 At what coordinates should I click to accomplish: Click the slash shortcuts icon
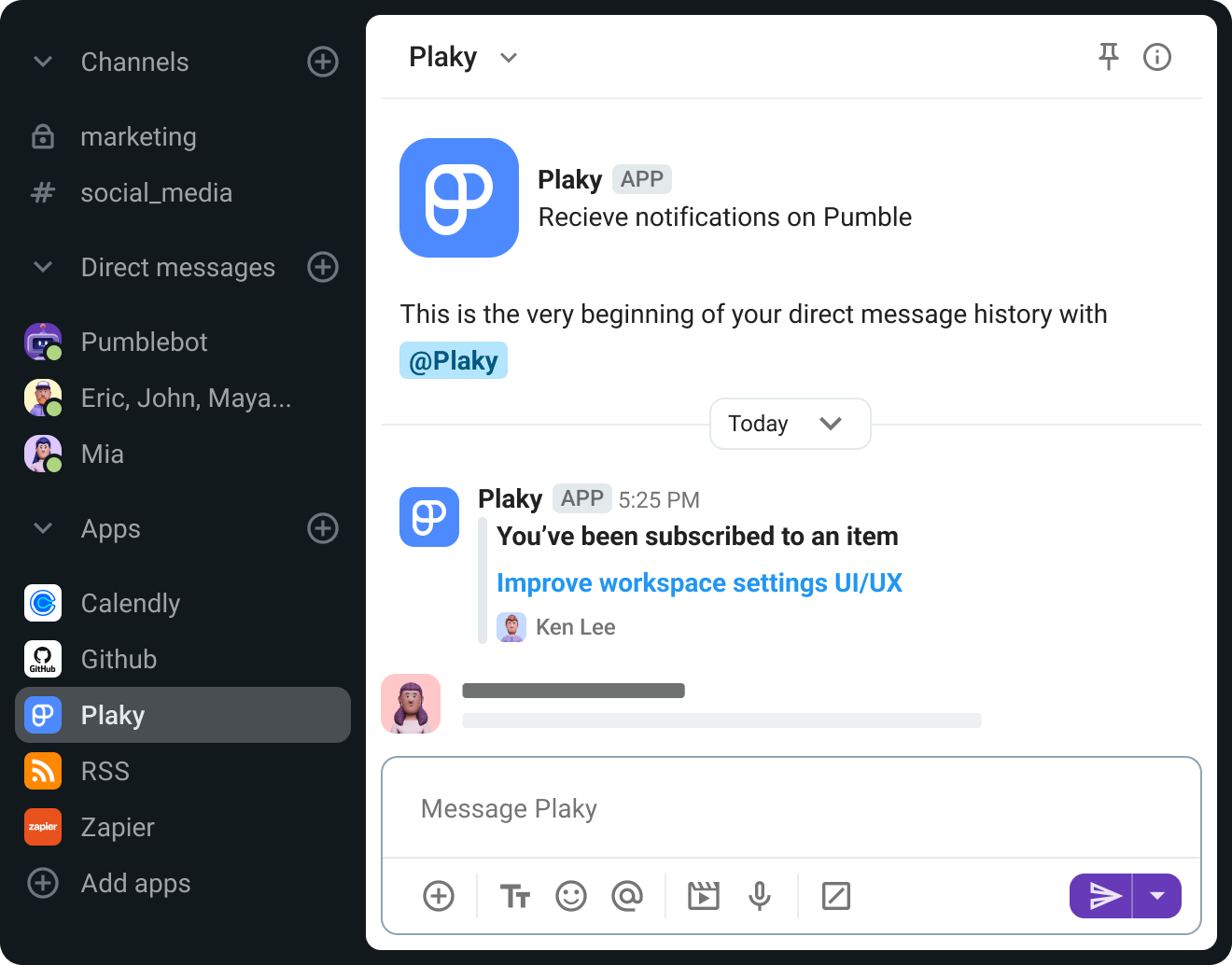click(x=836, y=896)
